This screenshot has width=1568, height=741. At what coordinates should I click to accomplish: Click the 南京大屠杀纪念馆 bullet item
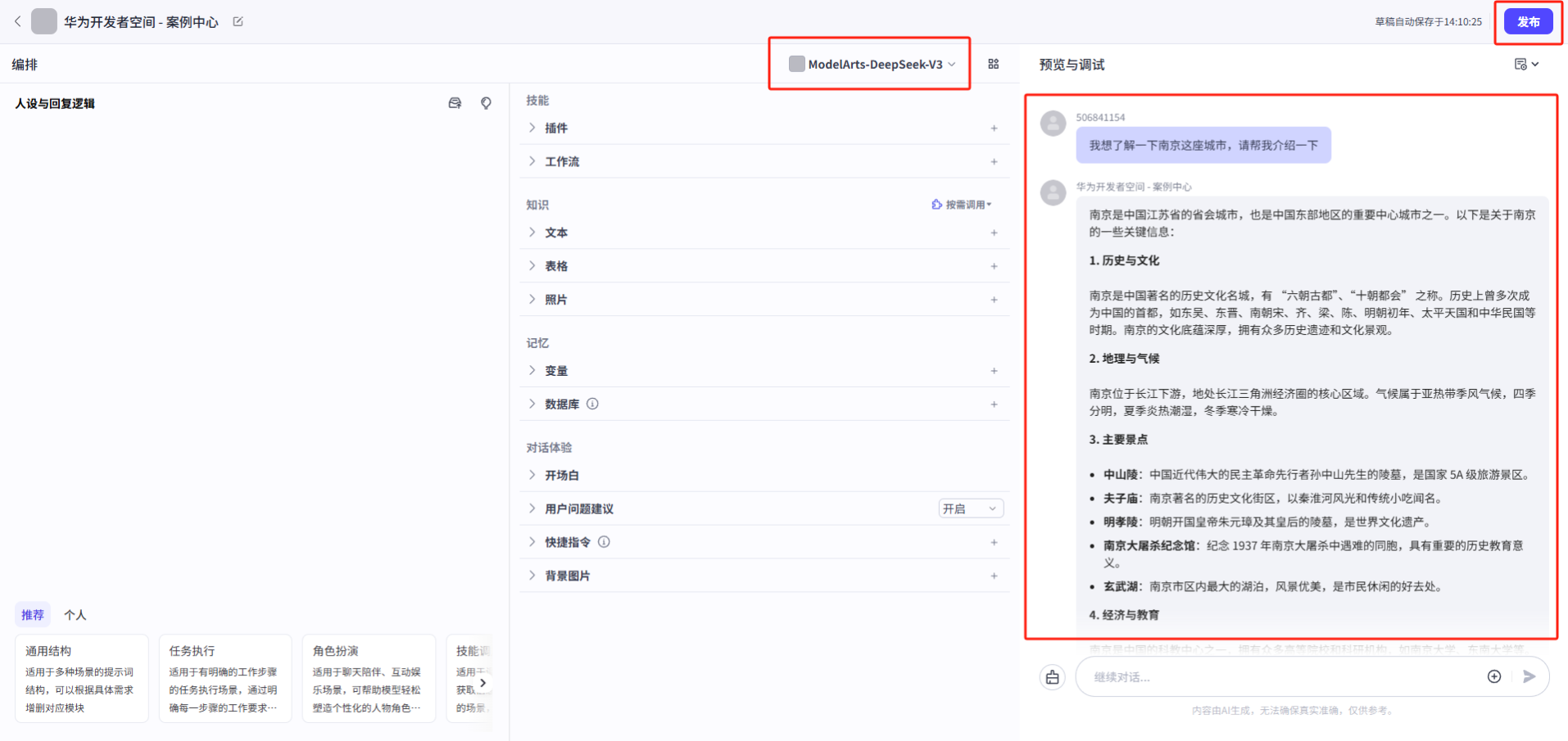pos(1313,553)
